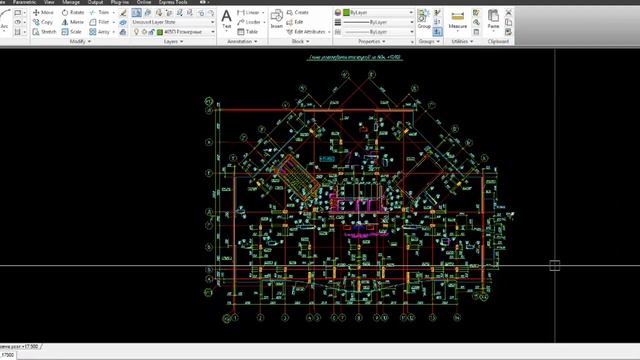Open the Output ribbon tab

pos(95,2)
